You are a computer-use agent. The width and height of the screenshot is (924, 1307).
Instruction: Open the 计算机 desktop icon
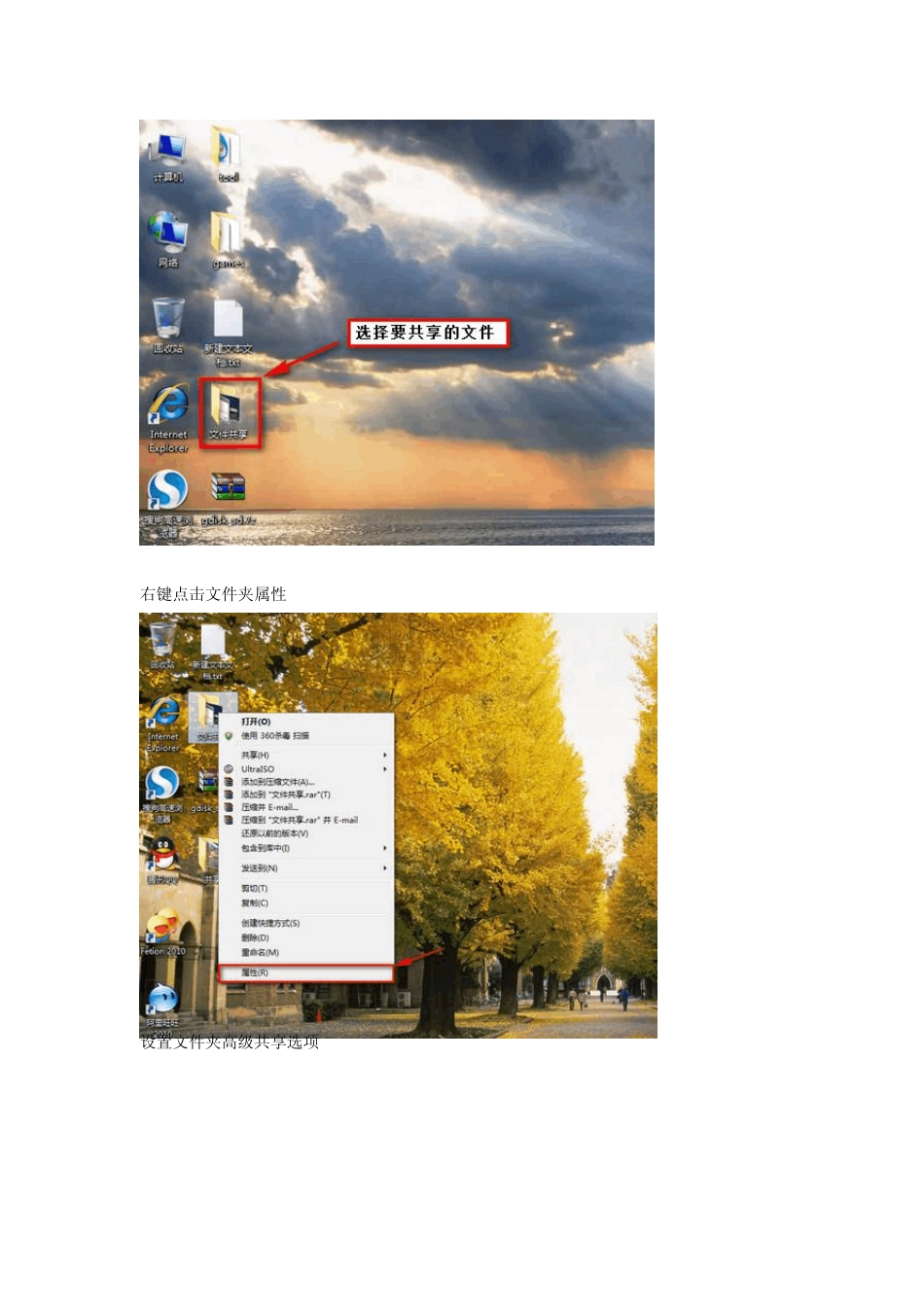click(x=167, y=157)
